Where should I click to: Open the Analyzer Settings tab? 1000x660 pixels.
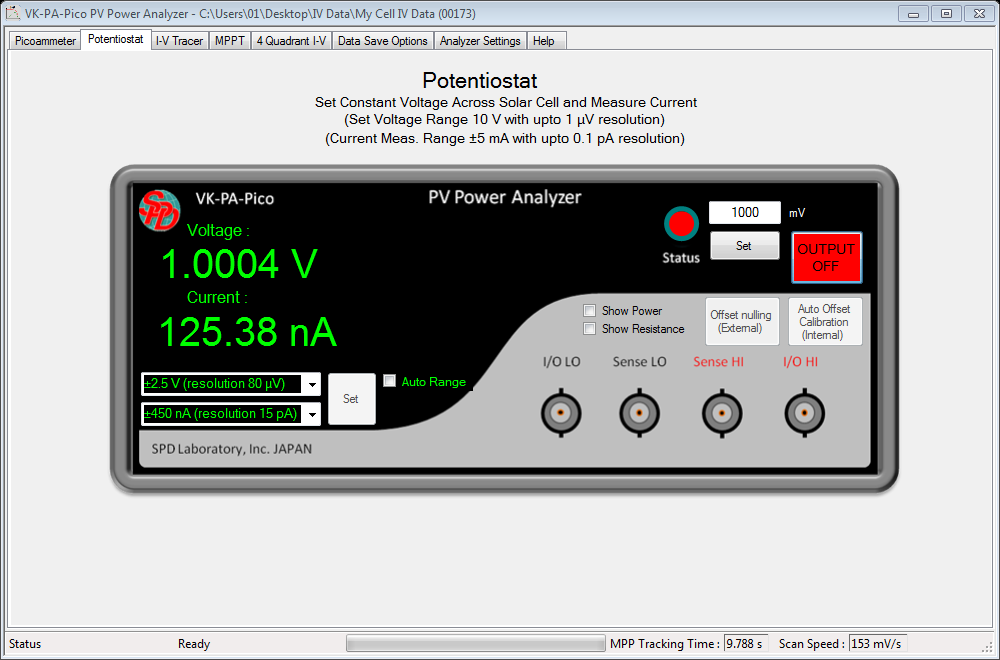click(x=480, y=41)
